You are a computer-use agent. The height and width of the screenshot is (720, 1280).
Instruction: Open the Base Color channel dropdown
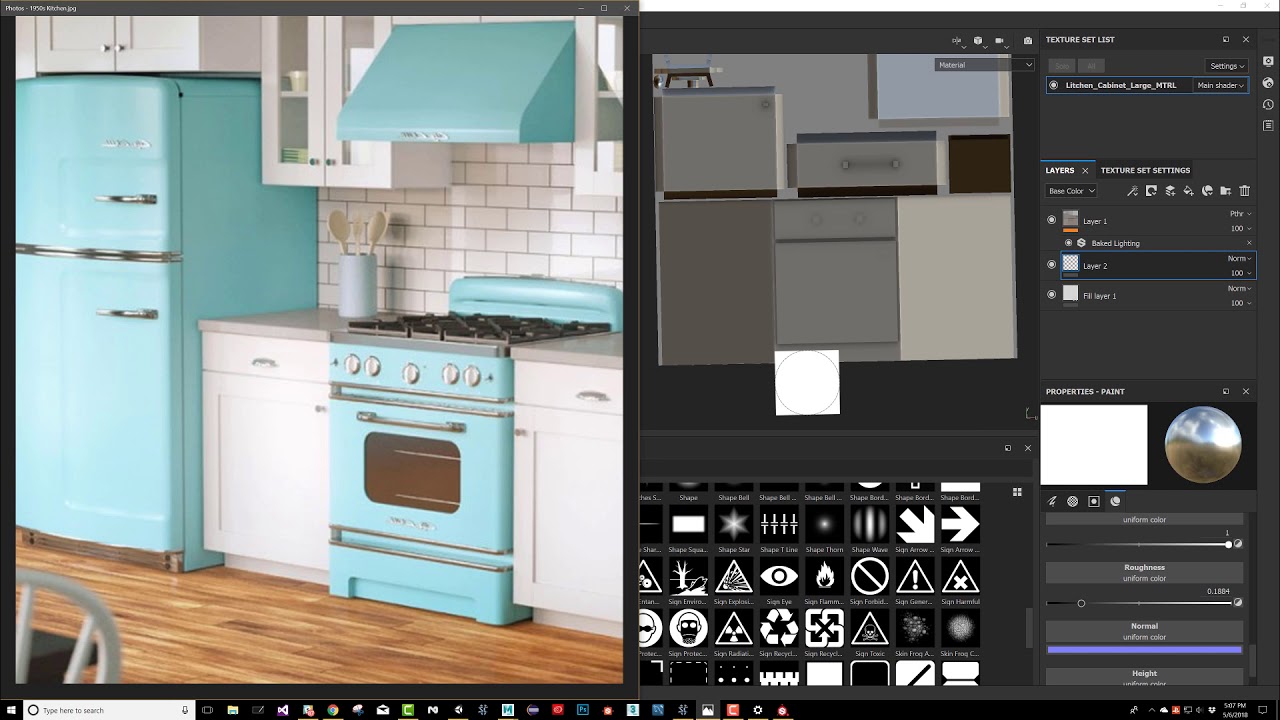(x=1071, y=191)
